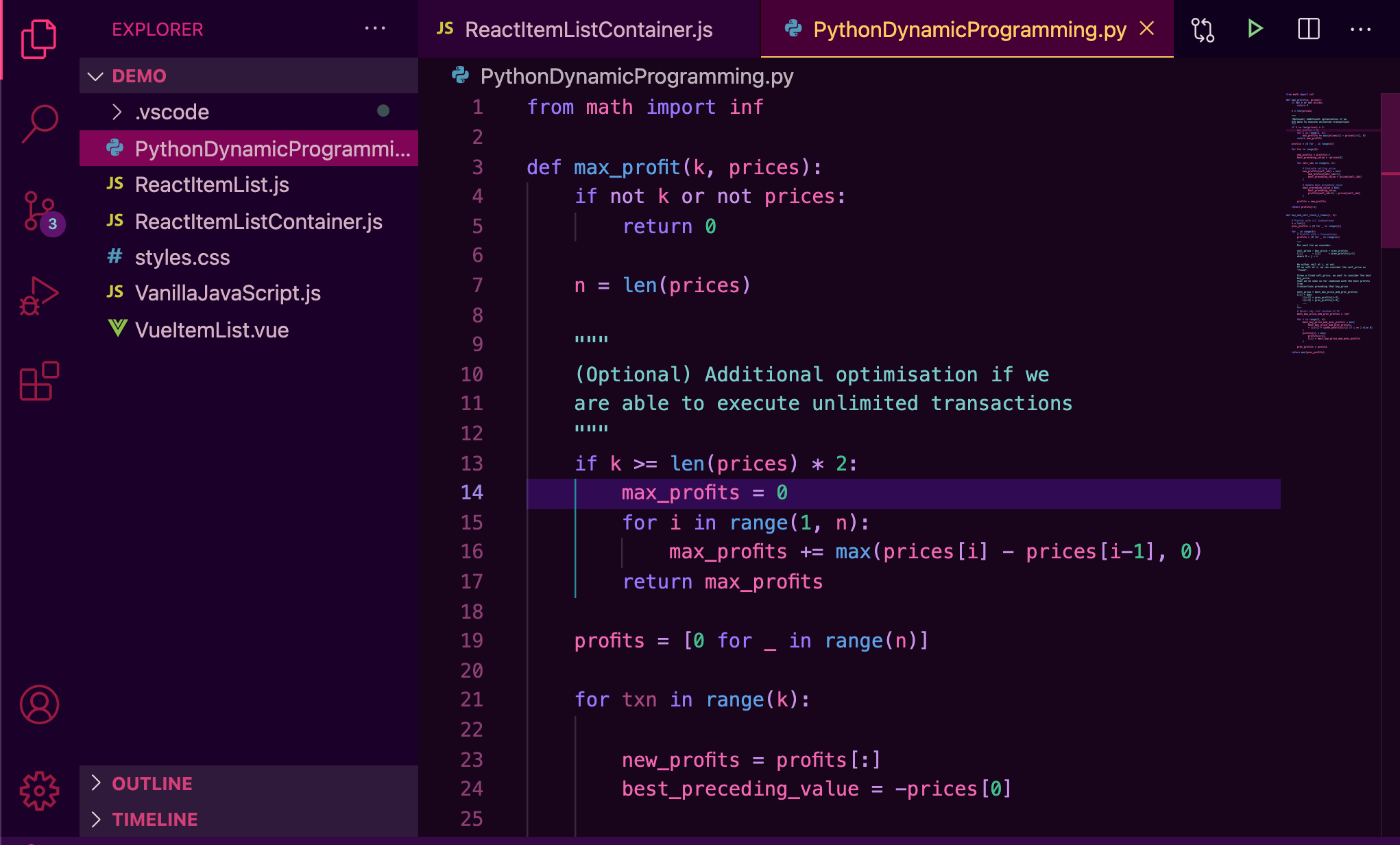Close the PythonDynamicProgramming.py tab

tap(1147, 29)
